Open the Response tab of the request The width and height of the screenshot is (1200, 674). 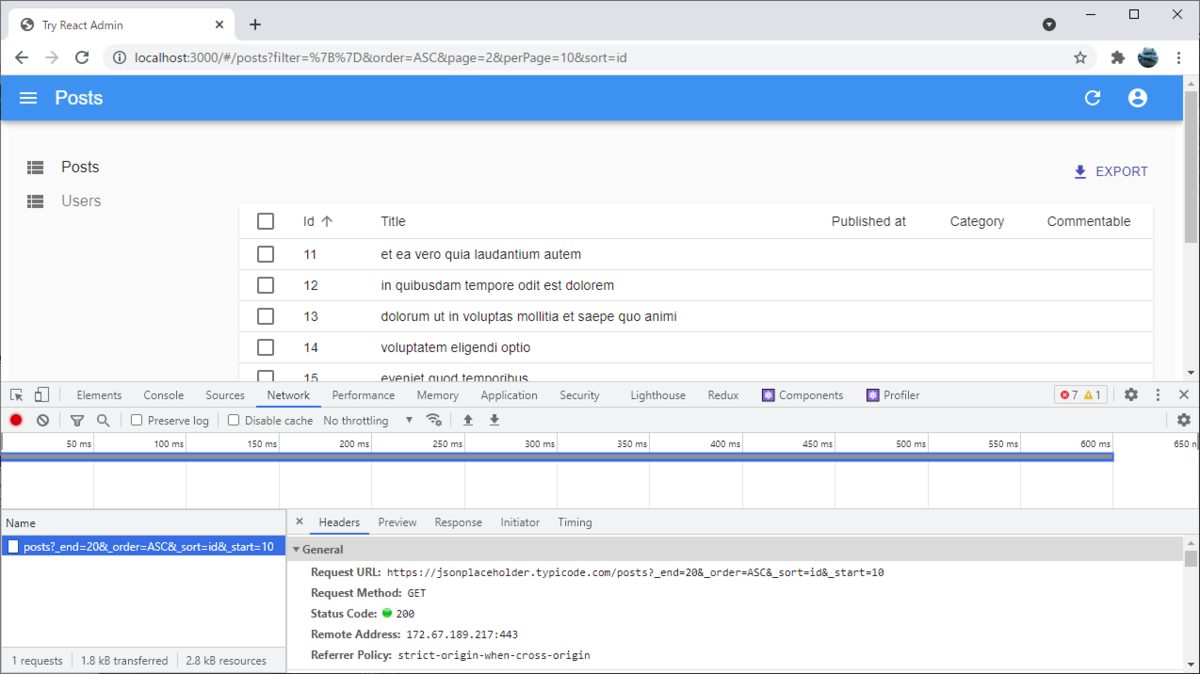pyautogui.click(x=458, y=521)
